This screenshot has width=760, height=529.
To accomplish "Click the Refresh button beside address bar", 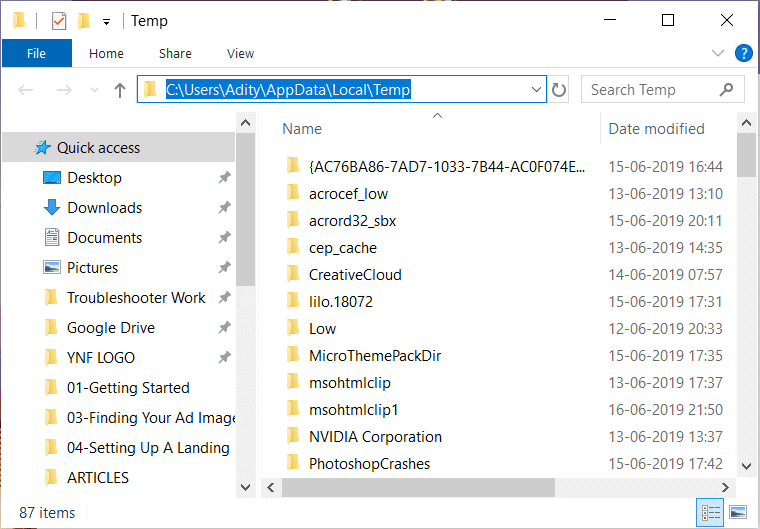I will click(559, 90).
